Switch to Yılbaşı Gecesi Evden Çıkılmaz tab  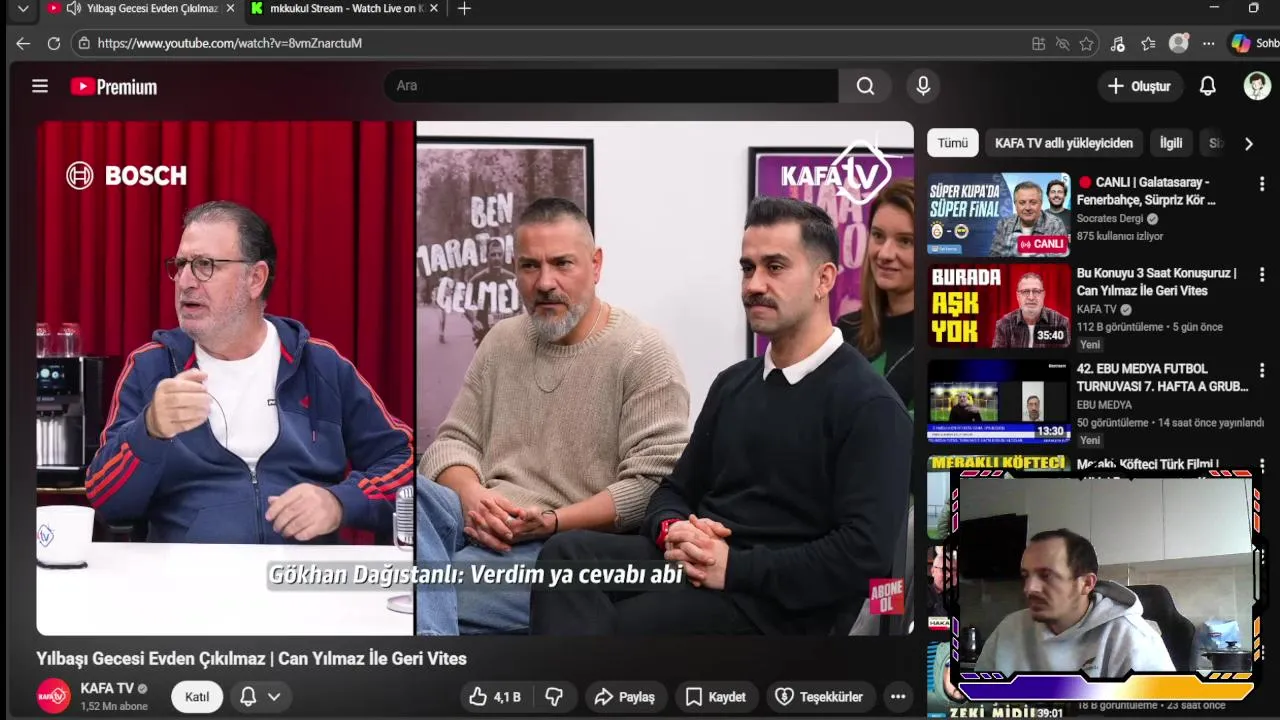tap(142, 8)
